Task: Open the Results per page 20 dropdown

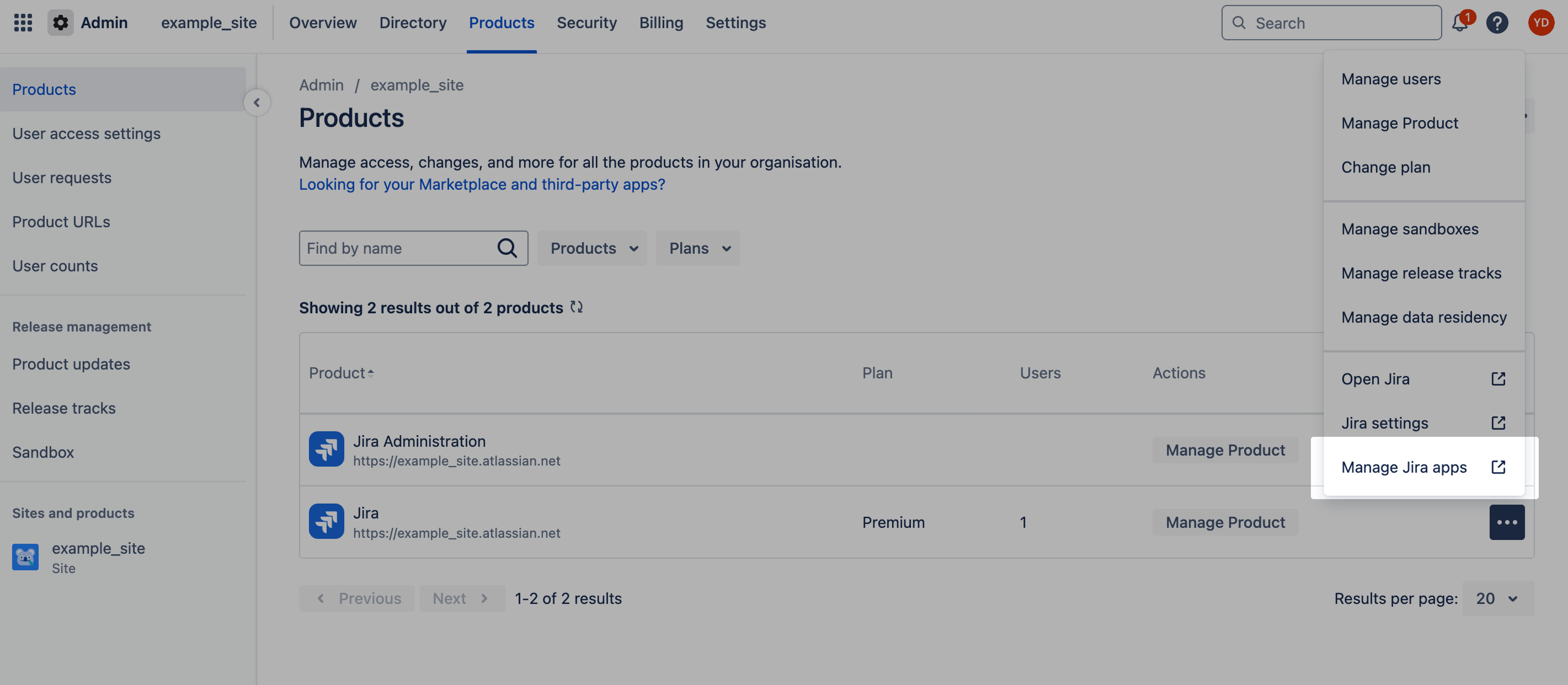Action: point(1498,598)
